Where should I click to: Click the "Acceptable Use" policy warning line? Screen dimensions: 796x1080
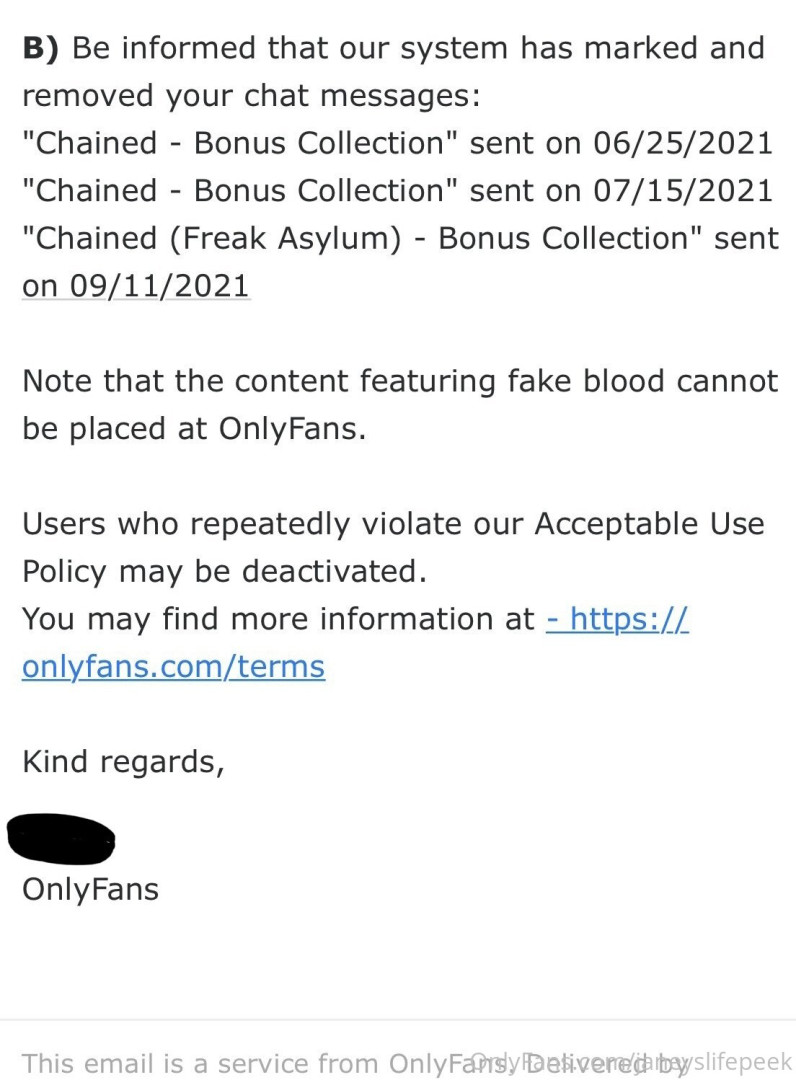tap(393, 524)
